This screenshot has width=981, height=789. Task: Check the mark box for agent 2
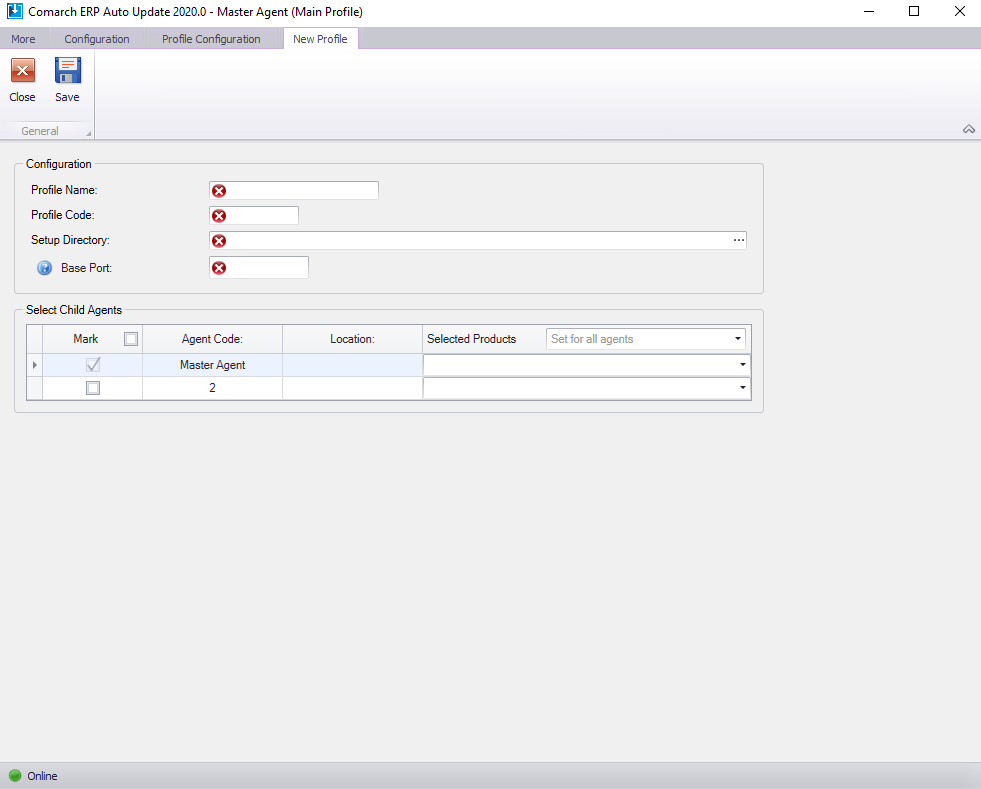tap(93, 388)
